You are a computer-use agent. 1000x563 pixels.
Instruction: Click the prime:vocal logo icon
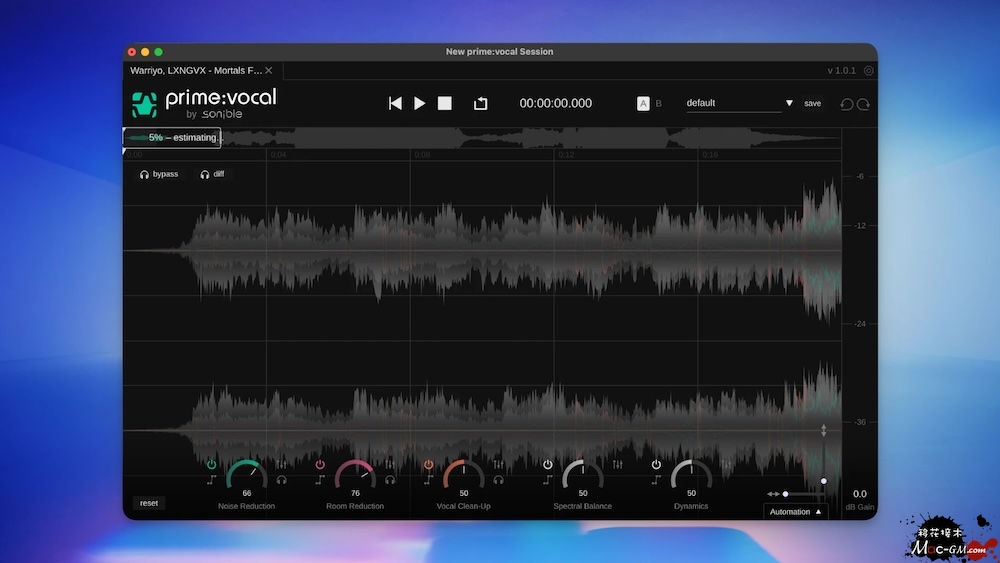(144, 105)
